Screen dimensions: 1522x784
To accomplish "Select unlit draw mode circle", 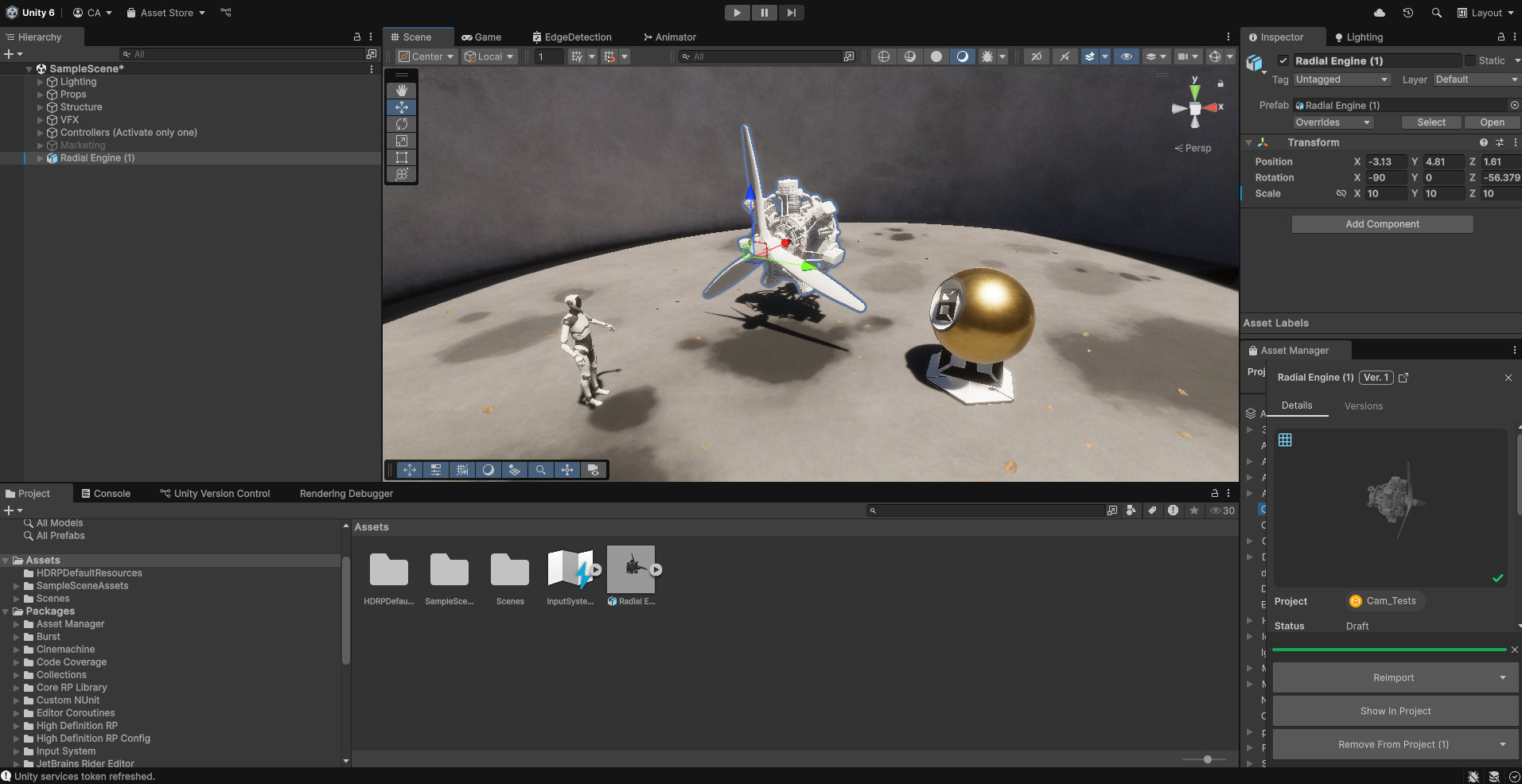I will click(936, 56).
